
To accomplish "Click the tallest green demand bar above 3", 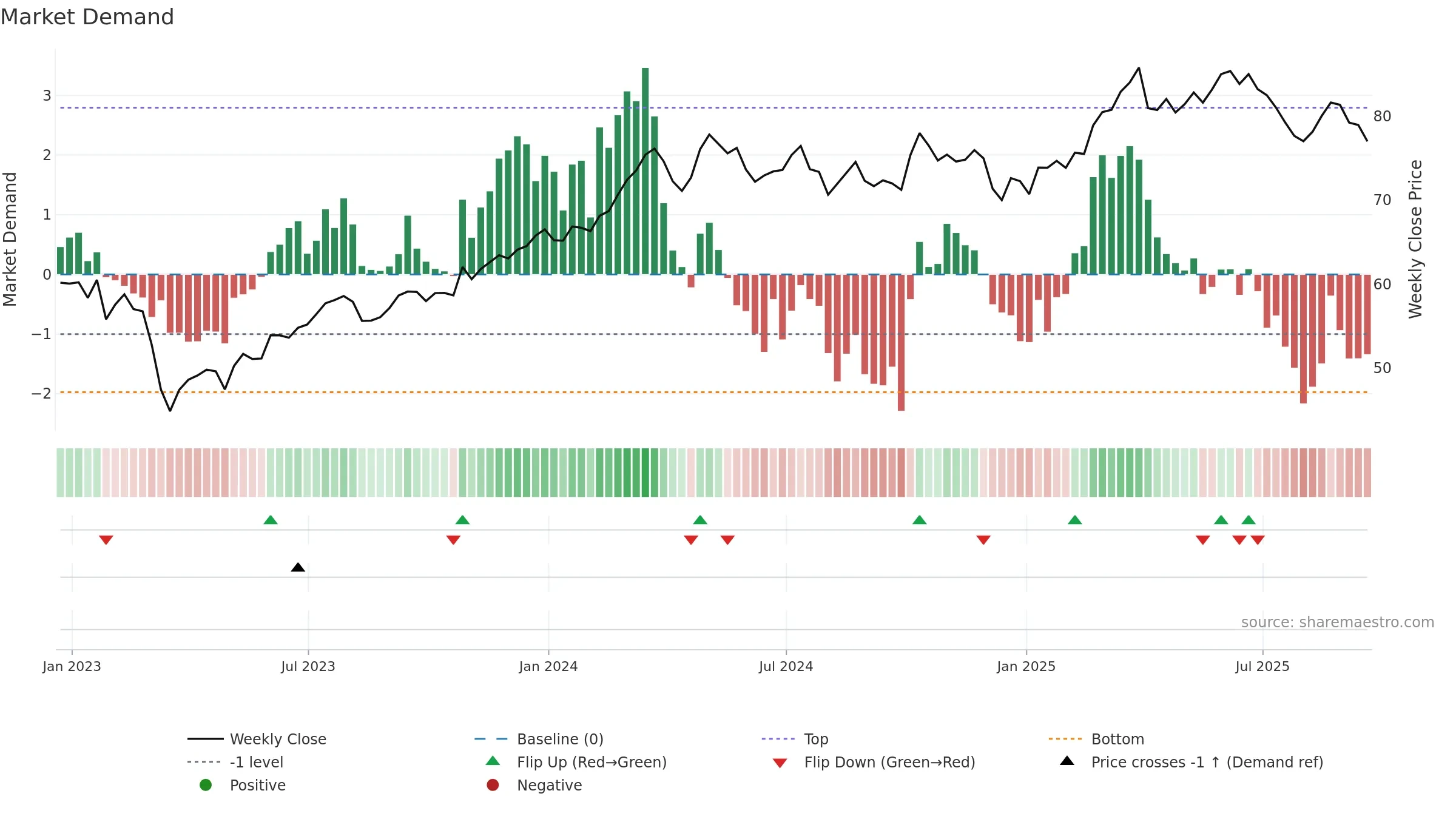I will point(645,171).
